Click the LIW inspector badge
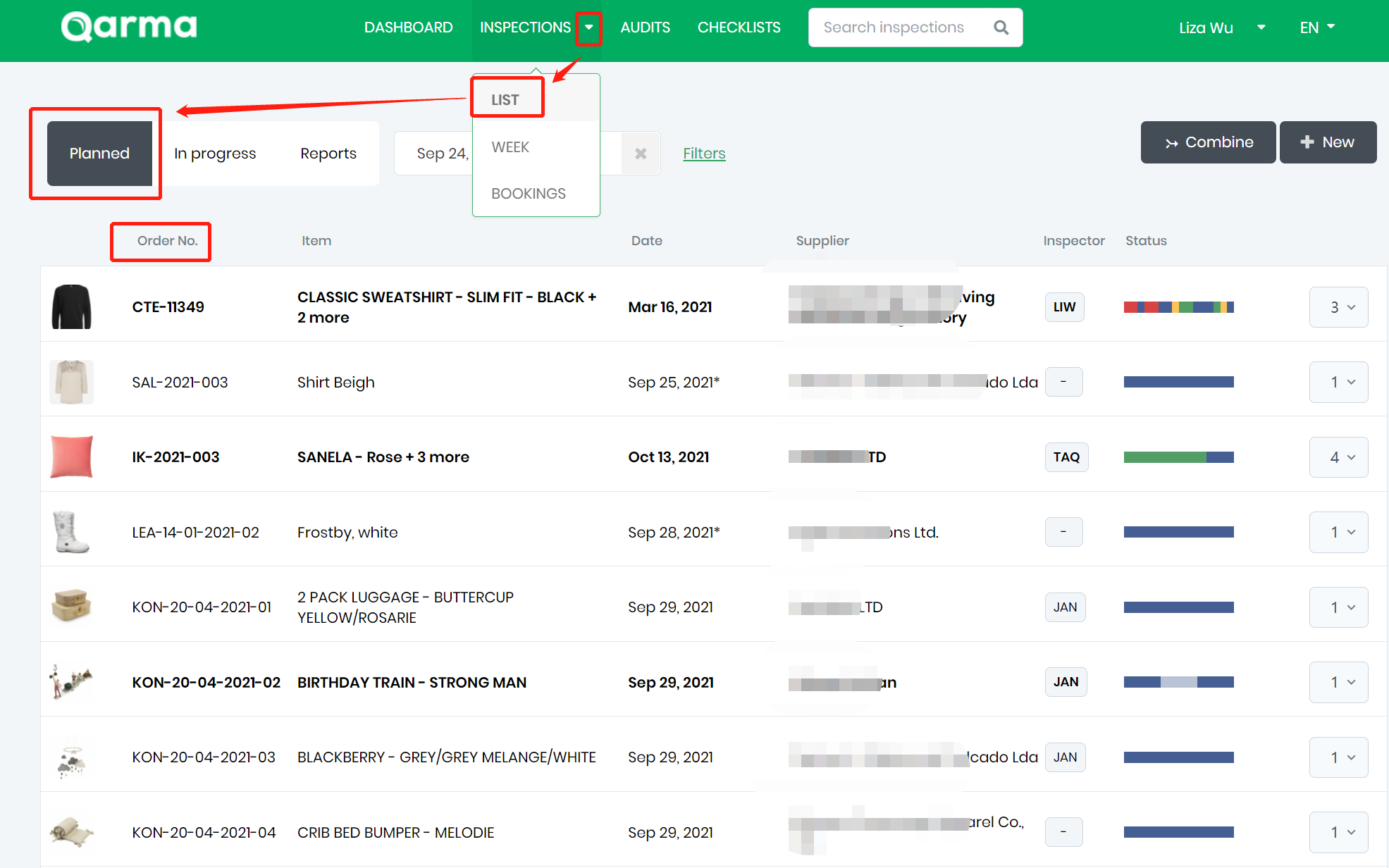Image resolution: width=1389 pixels, height=868 pixels. [x=1064, y=307]
